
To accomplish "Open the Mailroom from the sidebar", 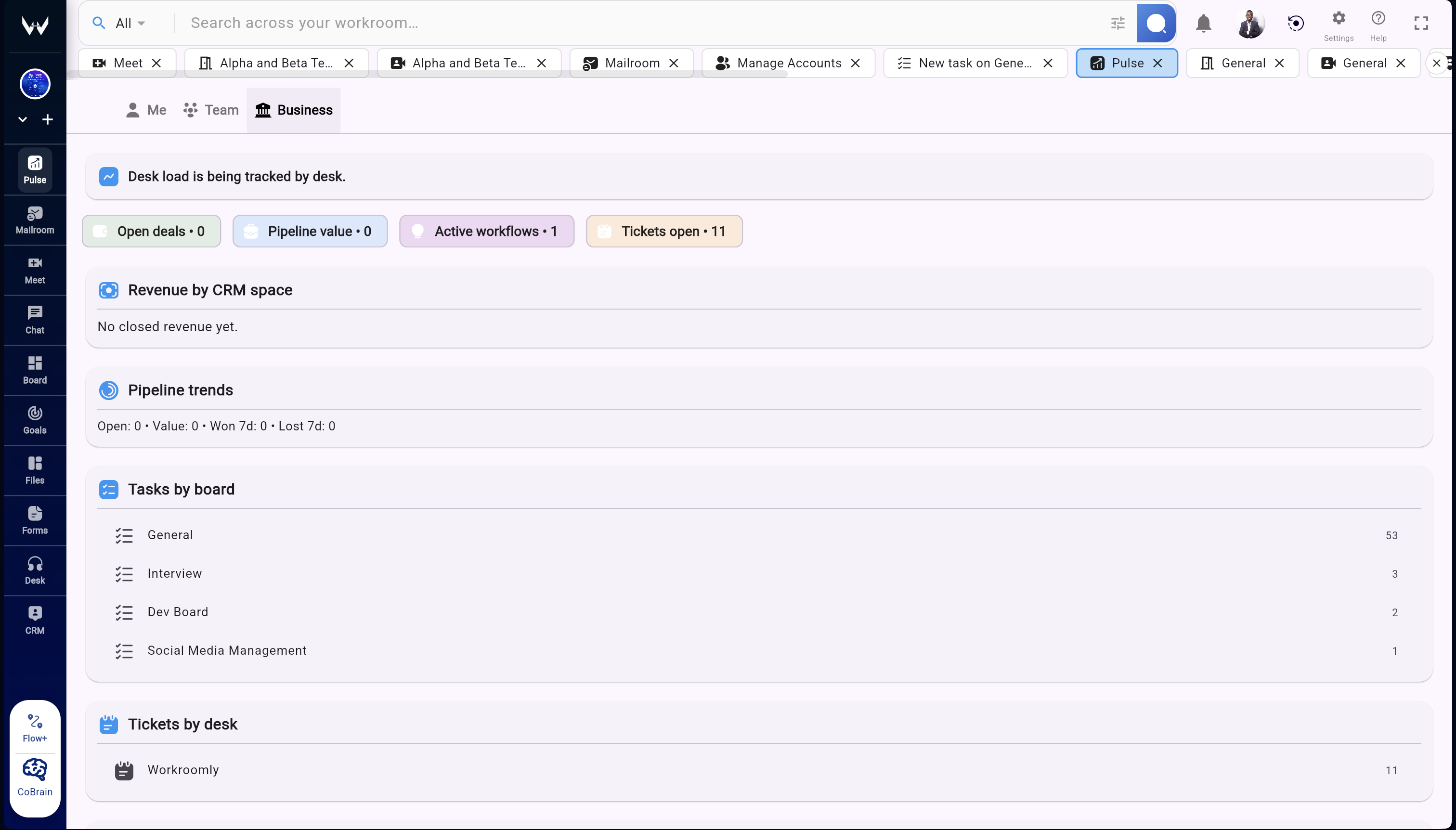I will pos(34,220).
